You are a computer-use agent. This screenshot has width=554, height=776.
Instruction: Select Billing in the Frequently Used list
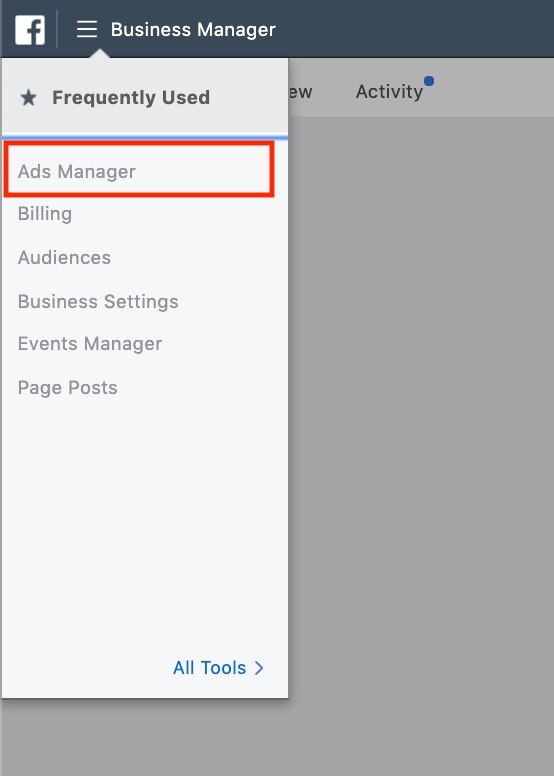(45, 214)
